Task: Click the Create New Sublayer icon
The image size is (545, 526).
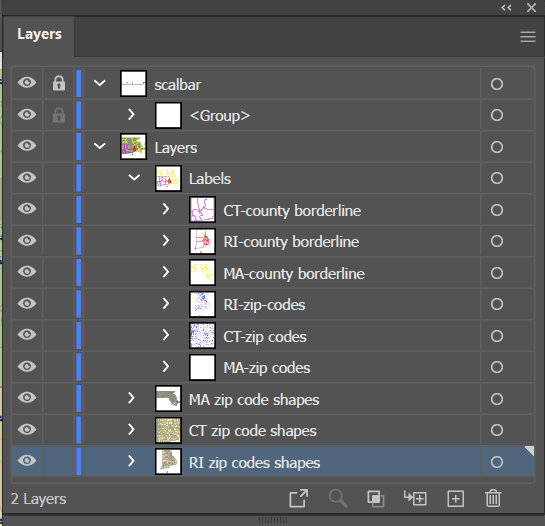Action: 415,498
